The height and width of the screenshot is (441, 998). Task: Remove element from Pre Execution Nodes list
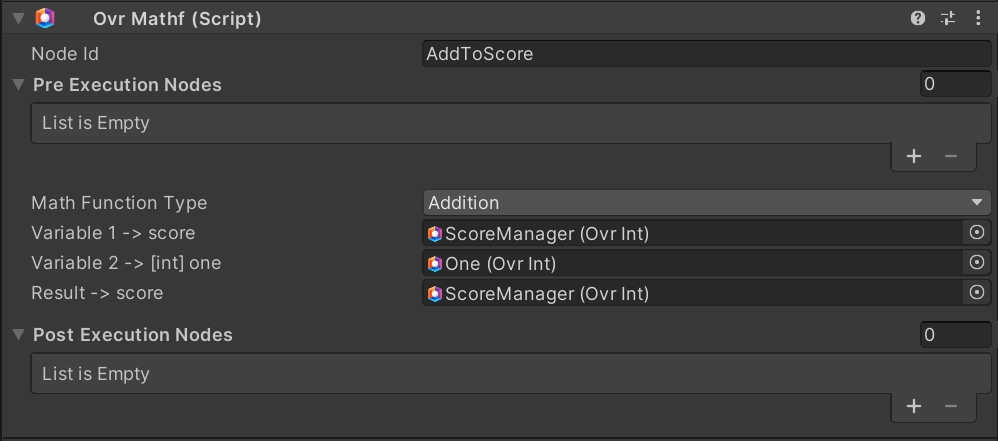[951, 156]
